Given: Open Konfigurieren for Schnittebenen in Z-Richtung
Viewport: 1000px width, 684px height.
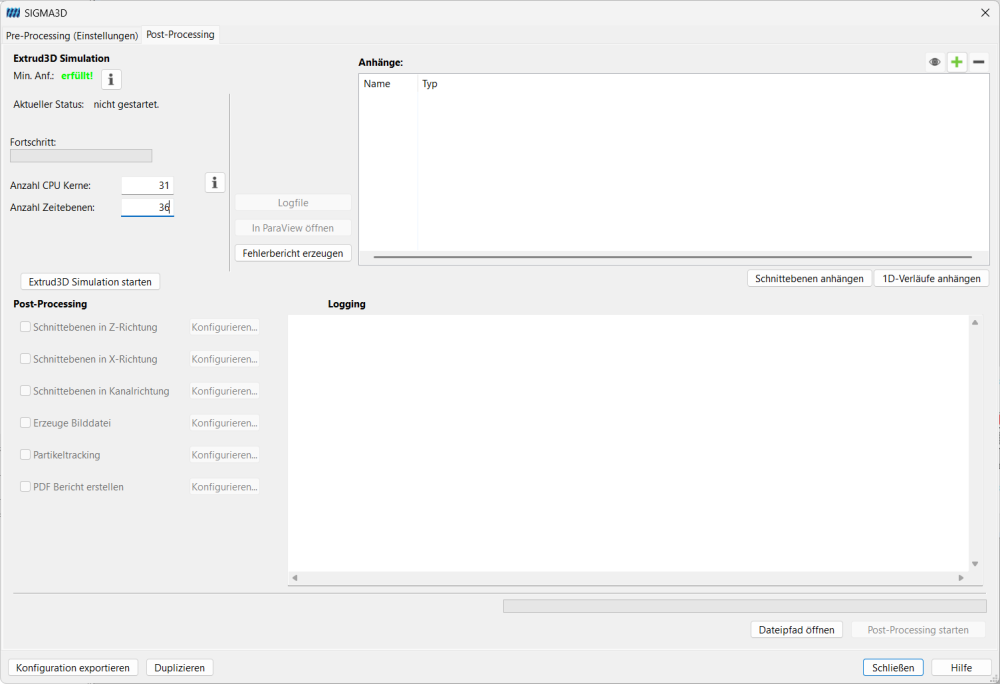Looking at the screenshot, I should tap(224, 327).
